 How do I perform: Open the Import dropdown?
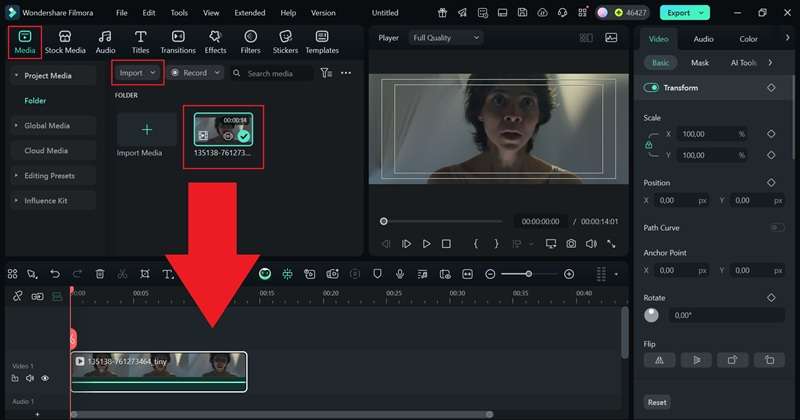138,73
